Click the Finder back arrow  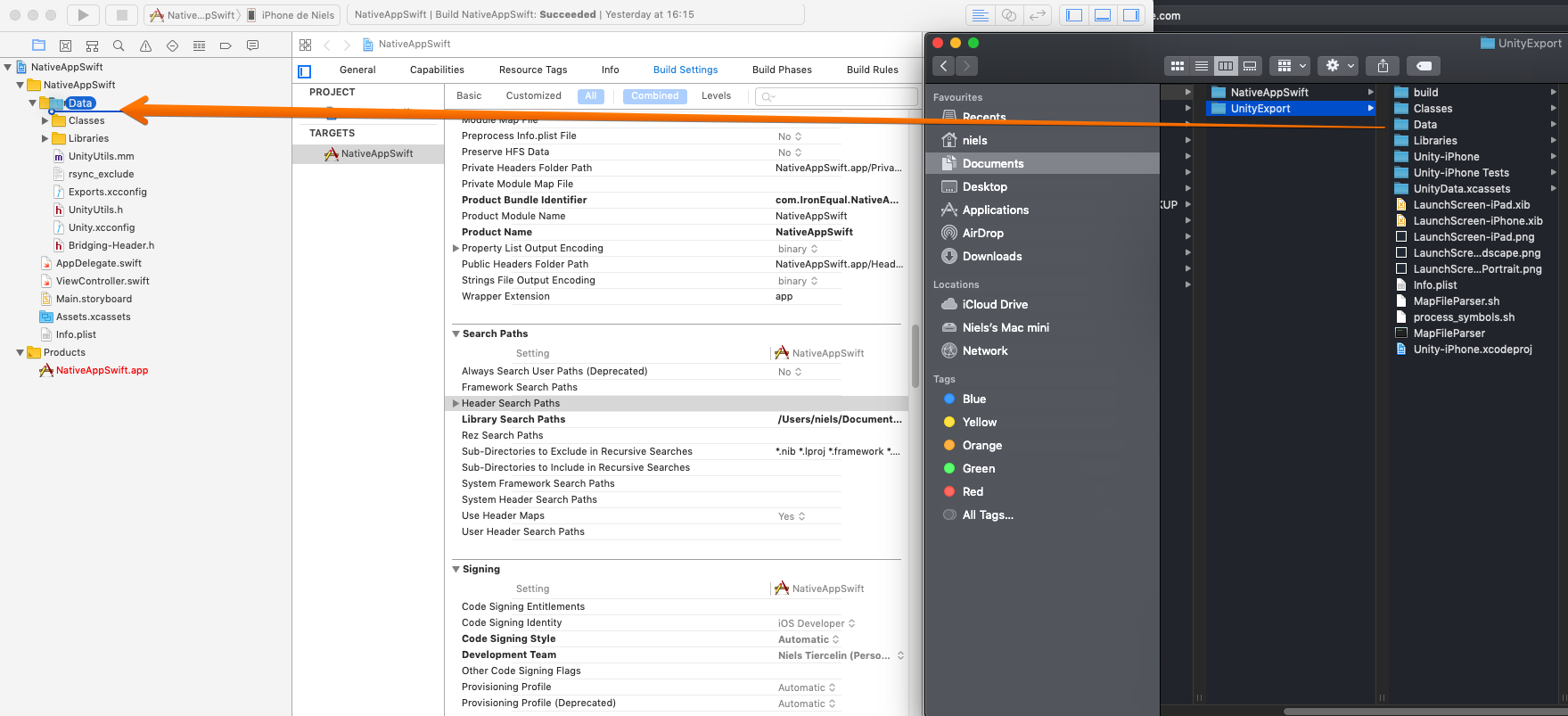tap(944, 66)
